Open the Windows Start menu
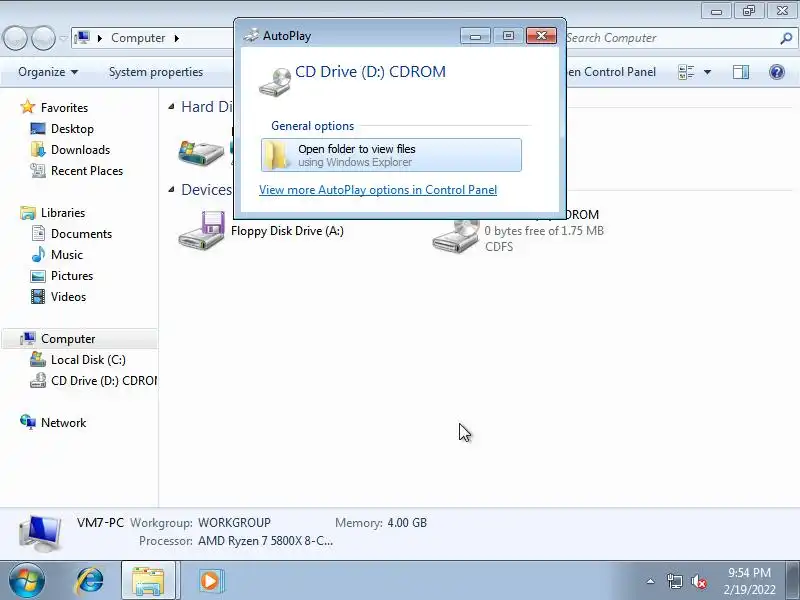Viewport: 800px width, 600px height. pos(27,581)
